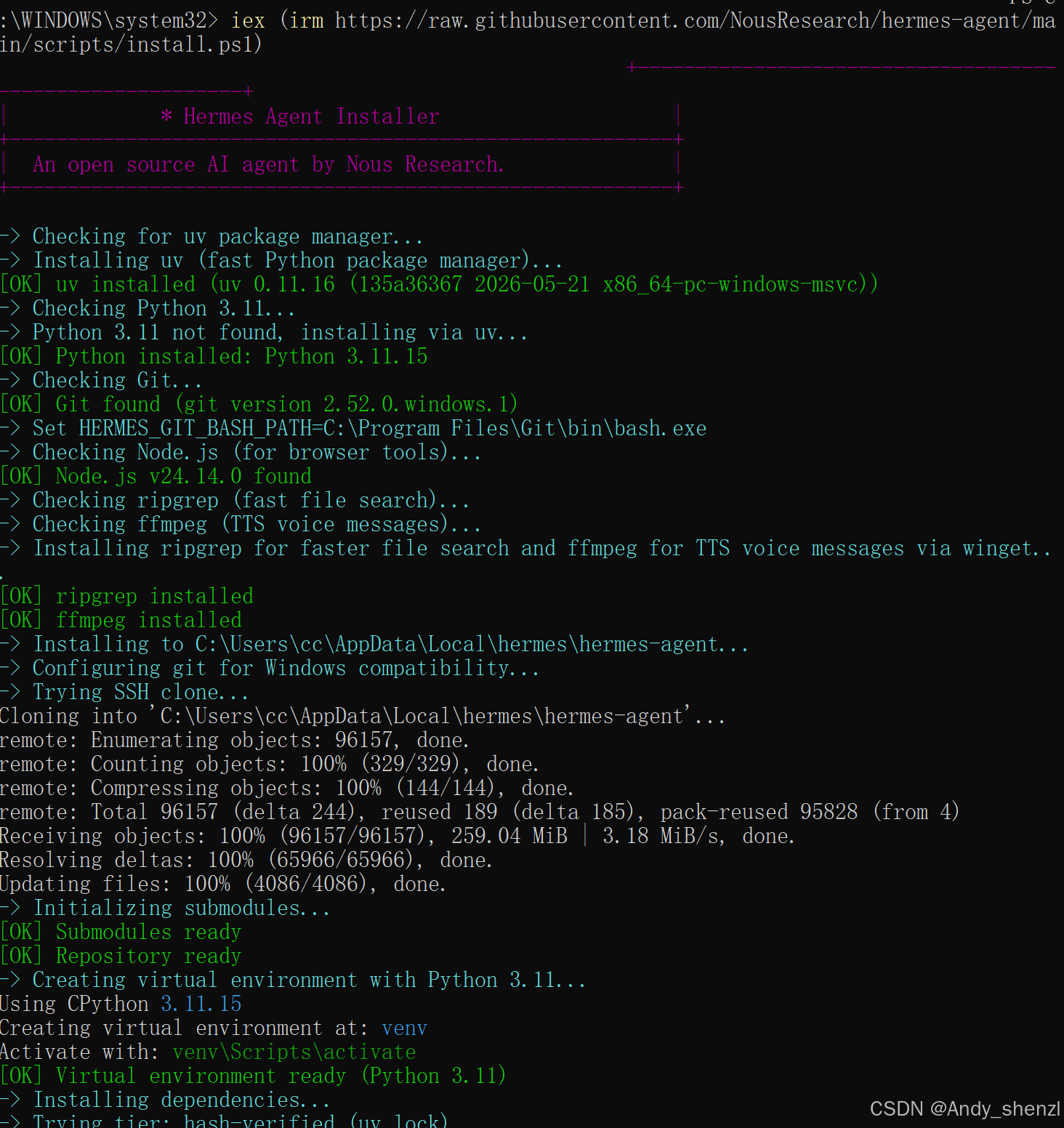The height and width of the screenshot is (1128, 1064).
Task: Click the 'Installing to C:\Users\cc\AppData' line
Action: pos(374,644)
